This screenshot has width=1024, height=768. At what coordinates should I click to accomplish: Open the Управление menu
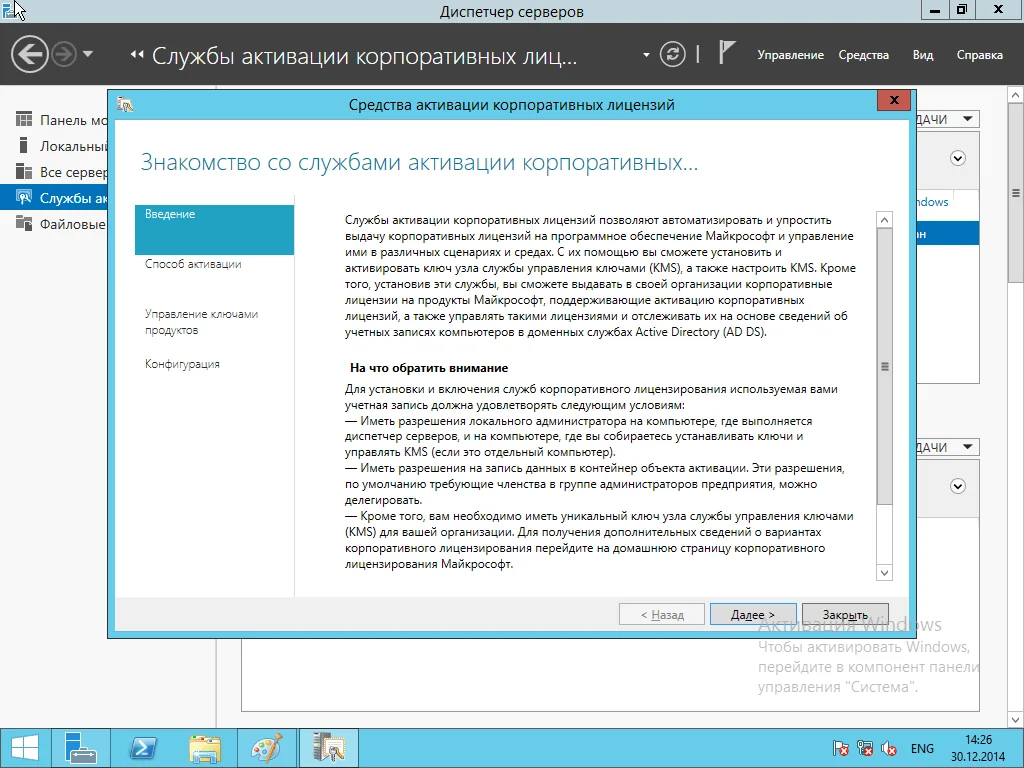point(790,55)
